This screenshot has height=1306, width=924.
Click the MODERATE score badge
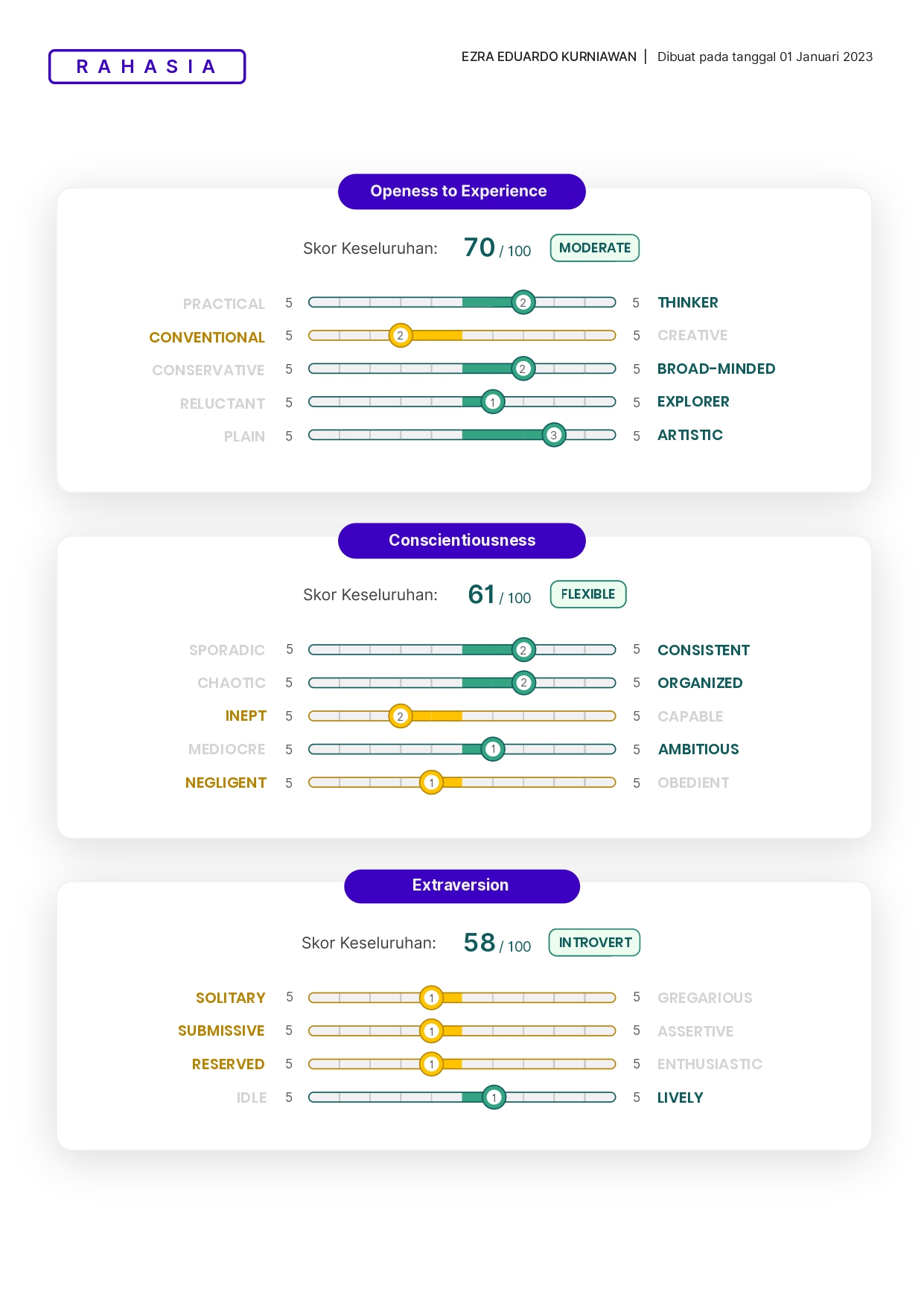tap(594, 248)
